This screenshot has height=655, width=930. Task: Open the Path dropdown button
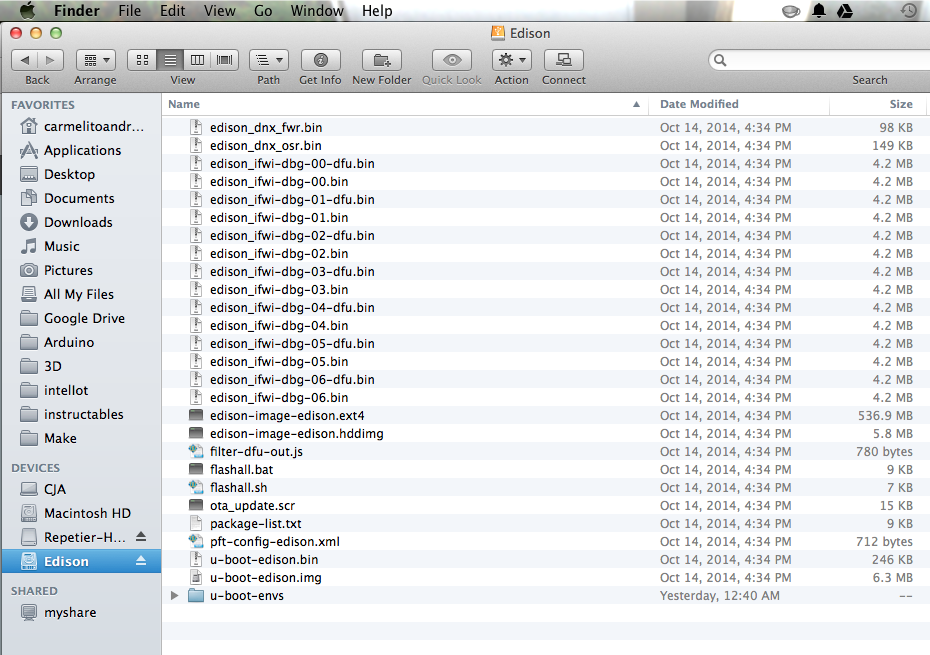(269, 60)
